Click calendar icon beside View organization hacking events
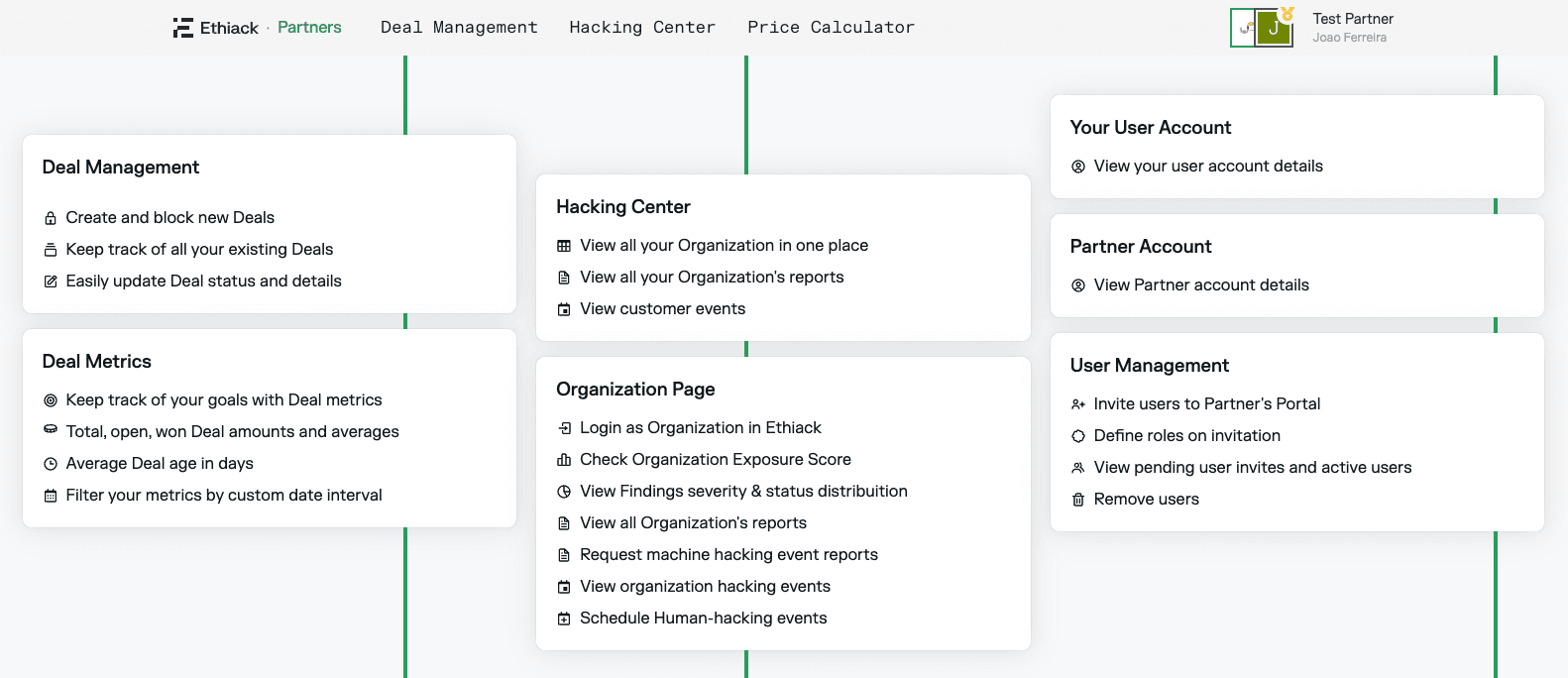This screenshot has width=1568, height=678. (564, 587)
